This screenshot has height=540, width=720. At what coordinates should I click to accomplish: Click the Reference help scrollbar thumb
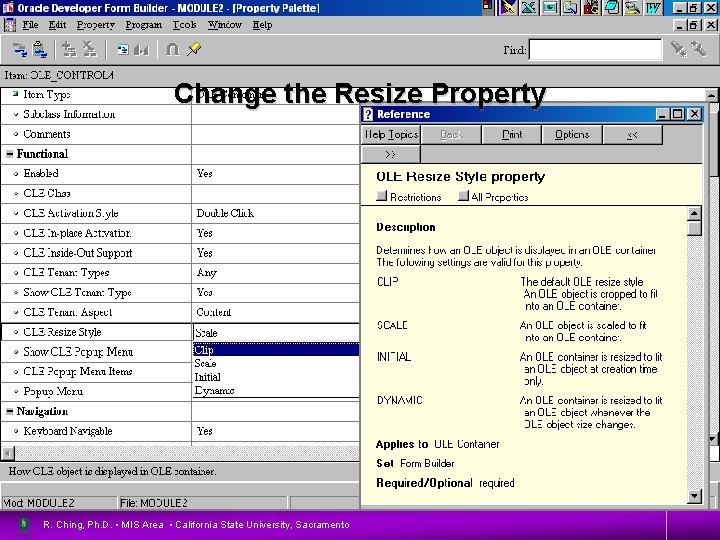point(694,228)
